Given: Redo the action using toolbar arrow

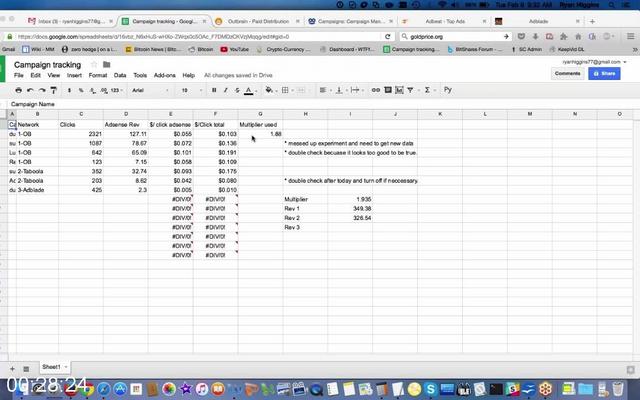Looking at the screenshot, I should 42,90.
